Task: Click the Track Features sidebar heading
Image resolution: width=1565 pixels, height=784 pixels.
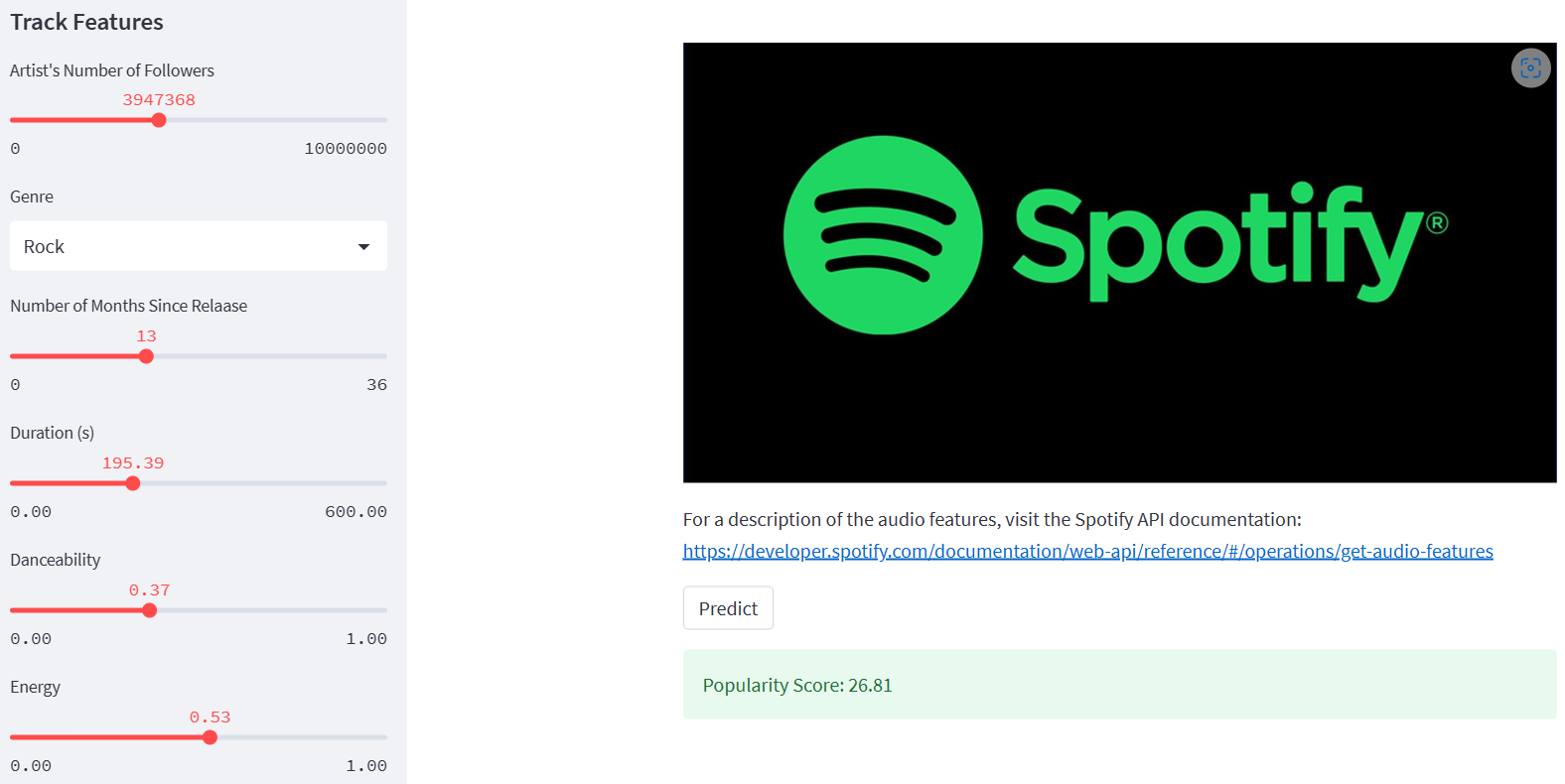Action: 86,22
